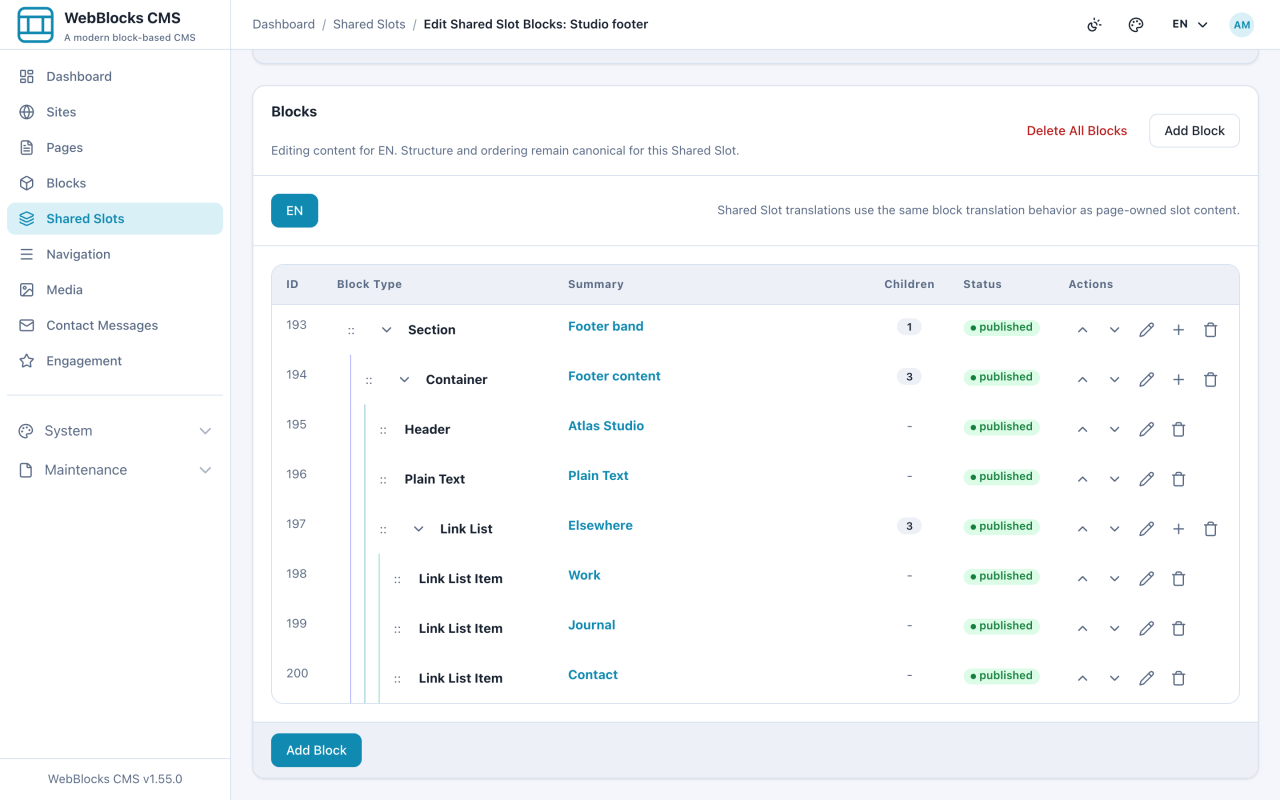Delete the Header block 195
Screen dimensions: 1280x800
1178,430
